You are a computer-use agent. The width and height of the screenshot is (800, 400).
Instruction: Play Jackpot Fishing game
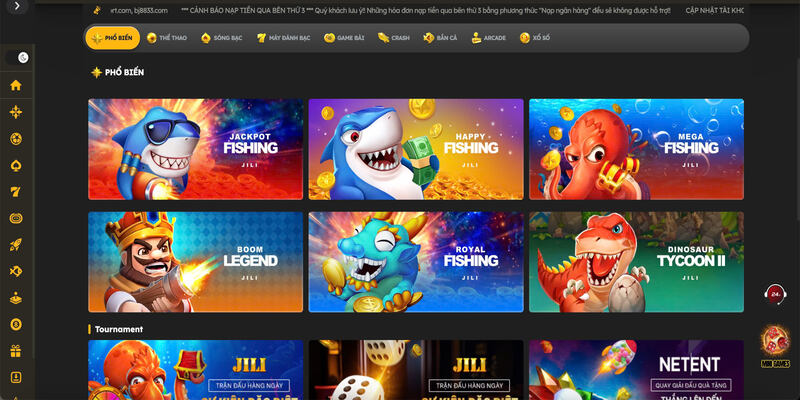coord(195,149)
